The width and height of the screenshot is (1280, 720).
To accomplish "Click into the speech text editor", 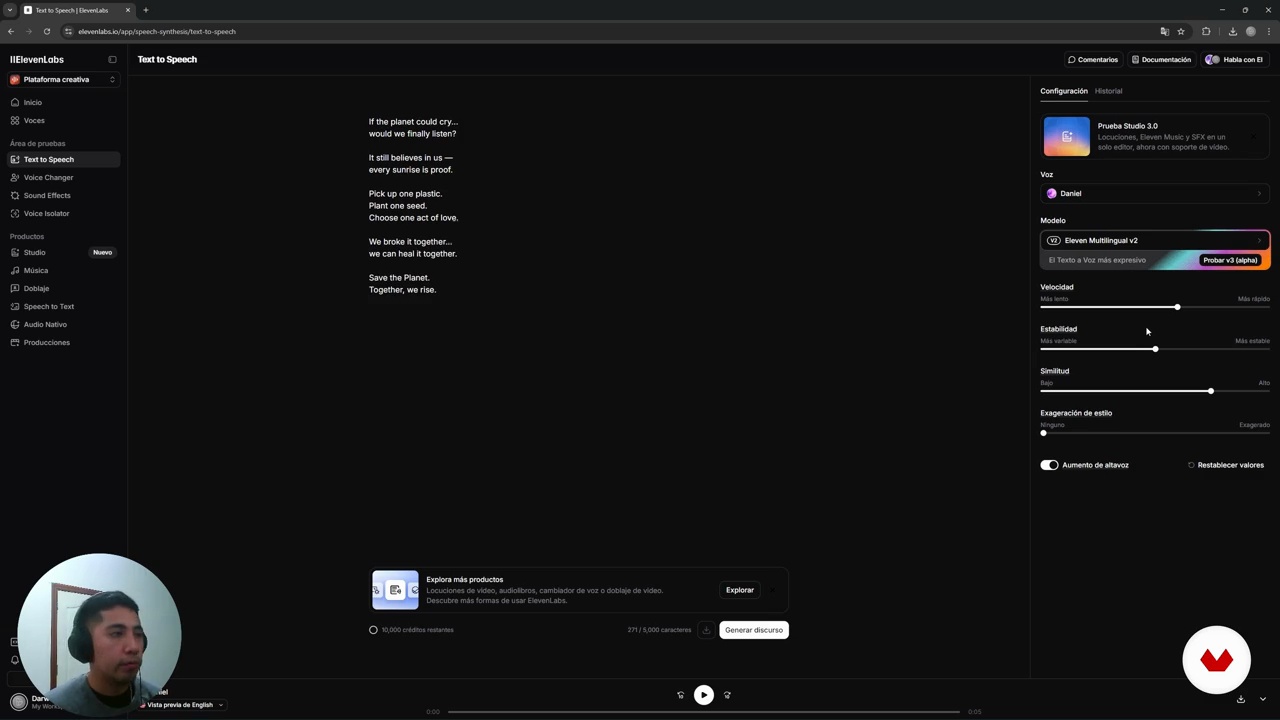I will (x=579, y=330).
